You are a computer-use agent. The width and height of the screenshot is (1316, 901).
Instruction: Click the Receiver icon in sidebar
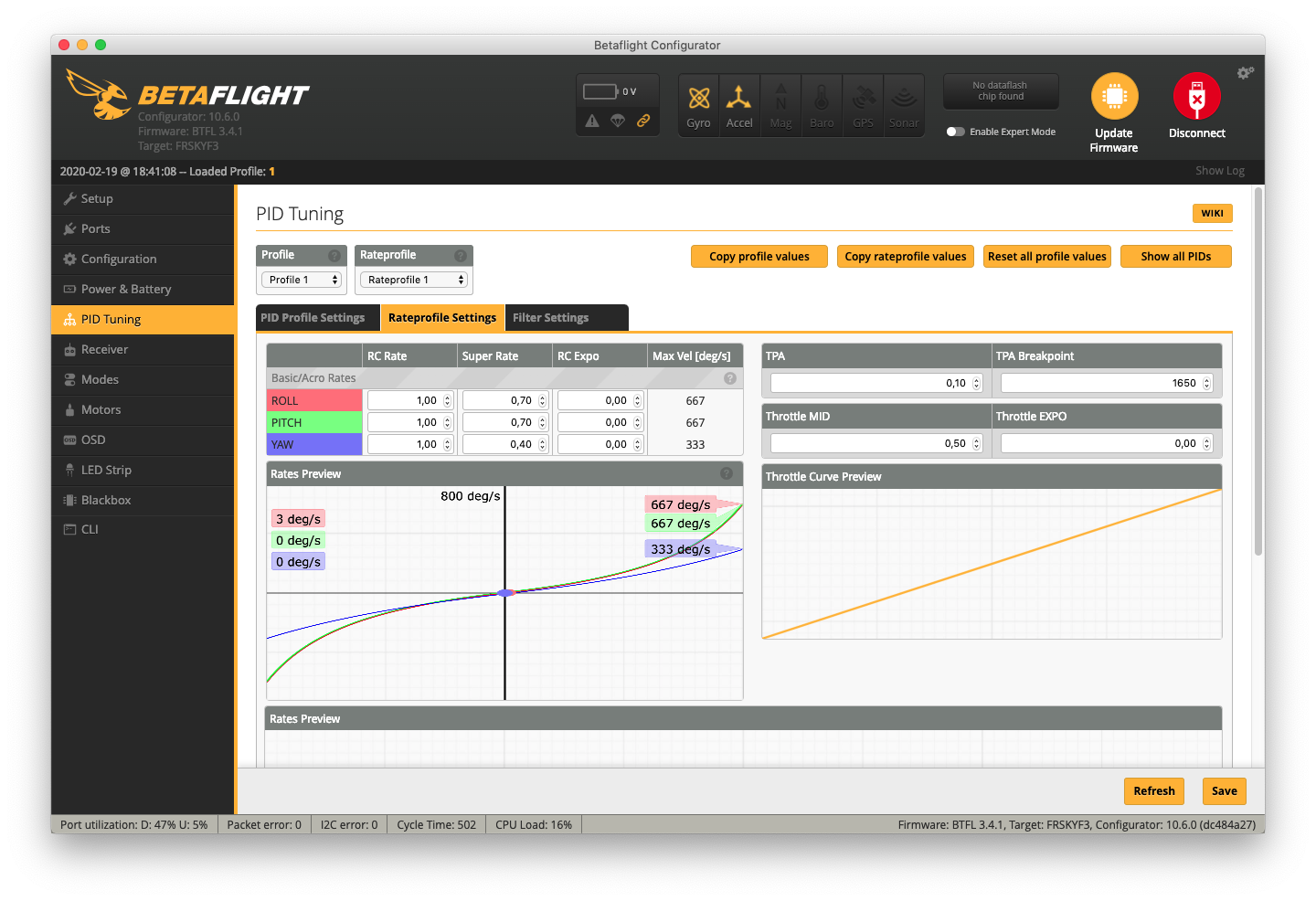click(x=69, y=349)
